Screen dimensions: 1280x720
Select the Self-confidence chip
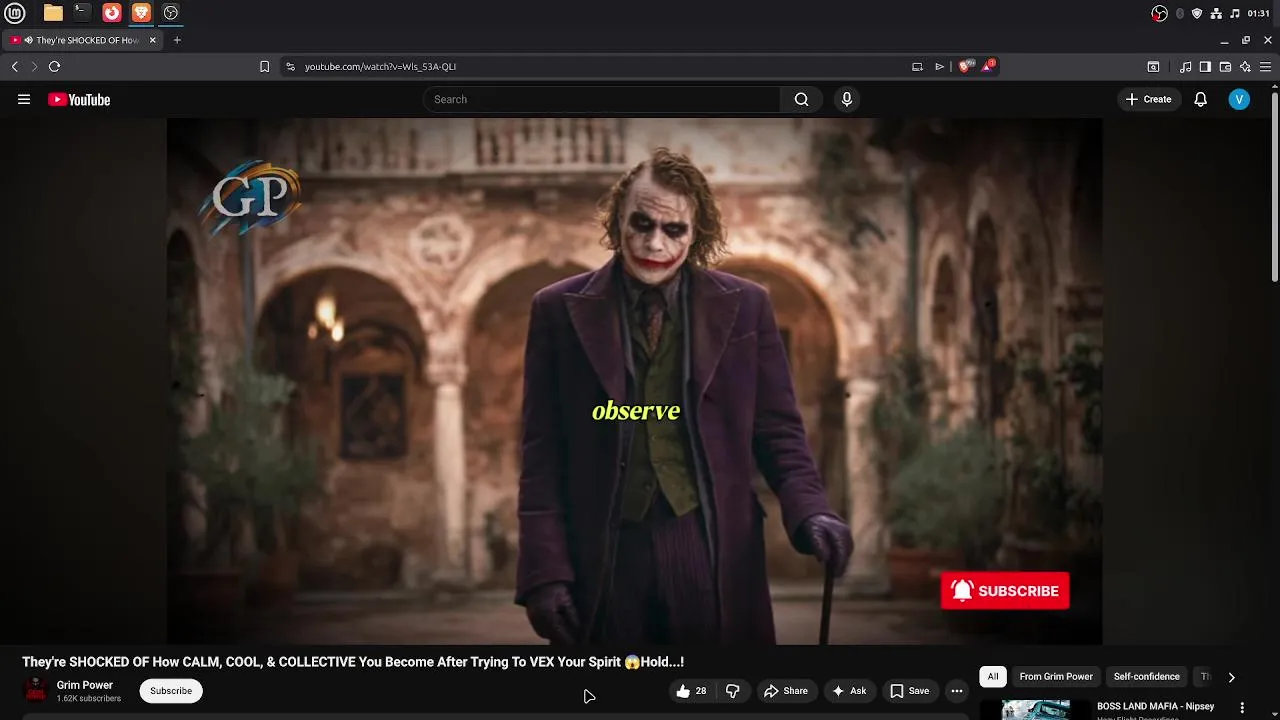click(x=1146, y=676)
